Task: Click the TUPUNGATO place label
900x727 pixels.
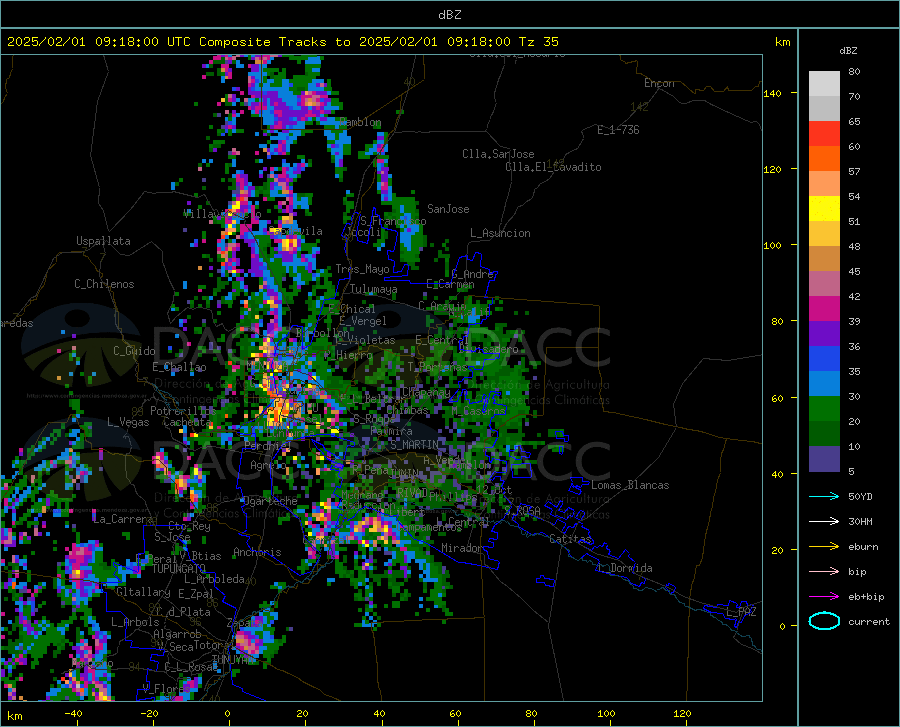Action: [x=179, y=569]
